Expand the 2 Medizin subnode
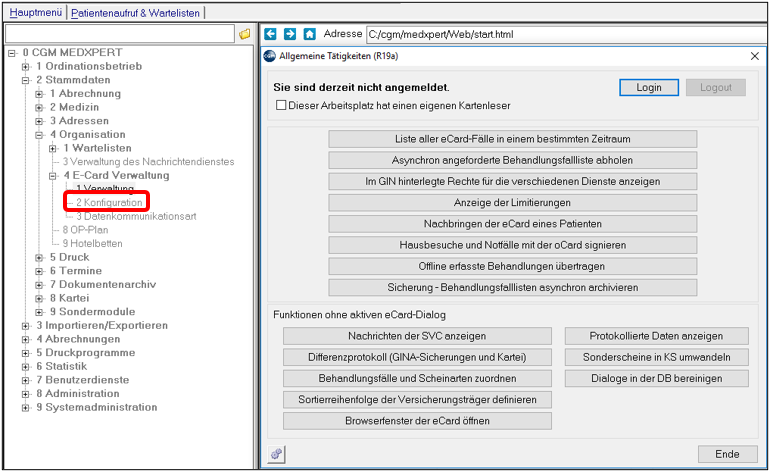The image size is (770, 472). 39,107
